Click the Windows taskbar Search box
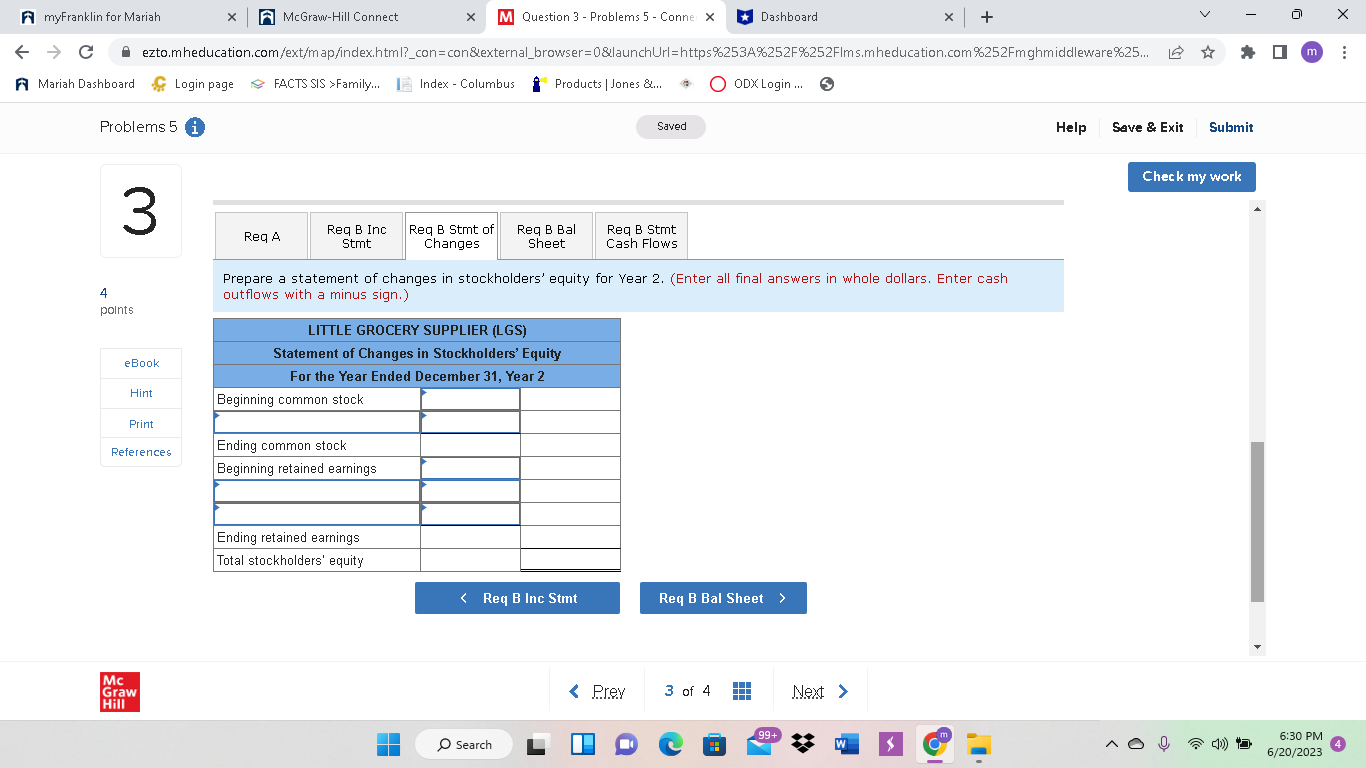 (x=465, y=744)
